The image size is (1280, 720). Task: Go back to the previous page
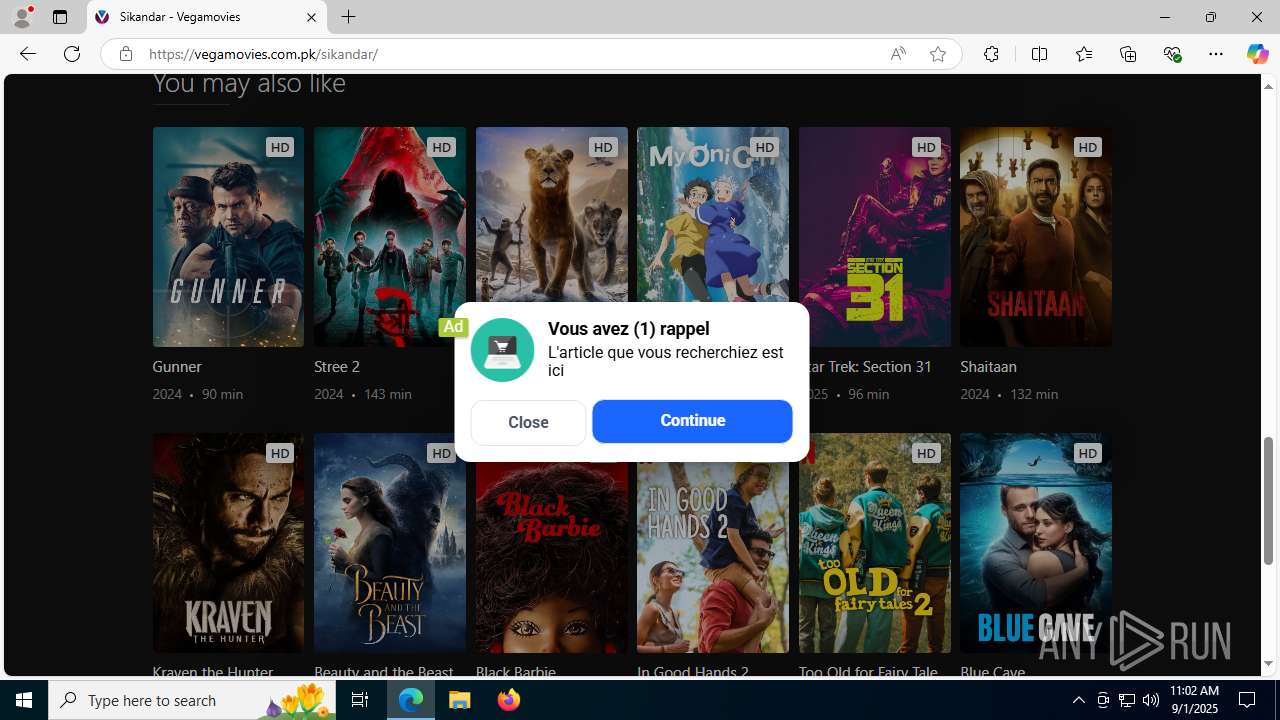click(x=27, y=54)
